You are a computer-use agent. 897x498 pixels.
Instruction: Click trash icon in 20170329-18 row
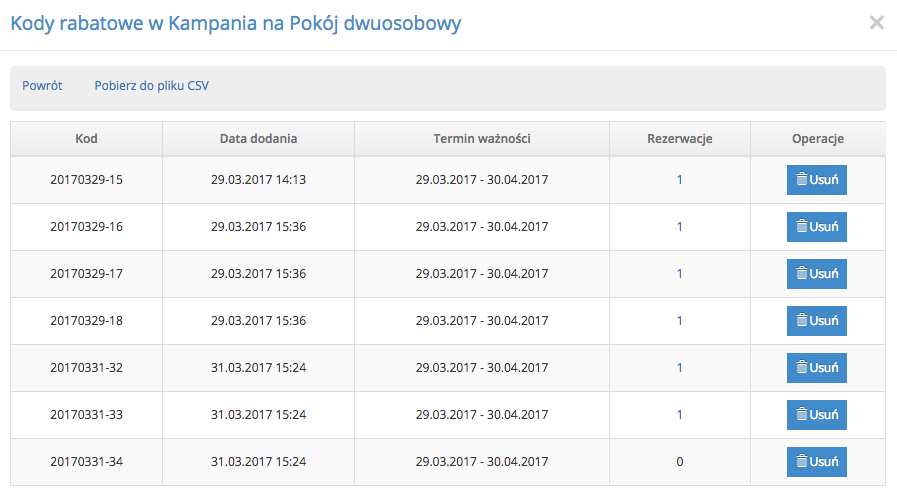click(802, 321)
